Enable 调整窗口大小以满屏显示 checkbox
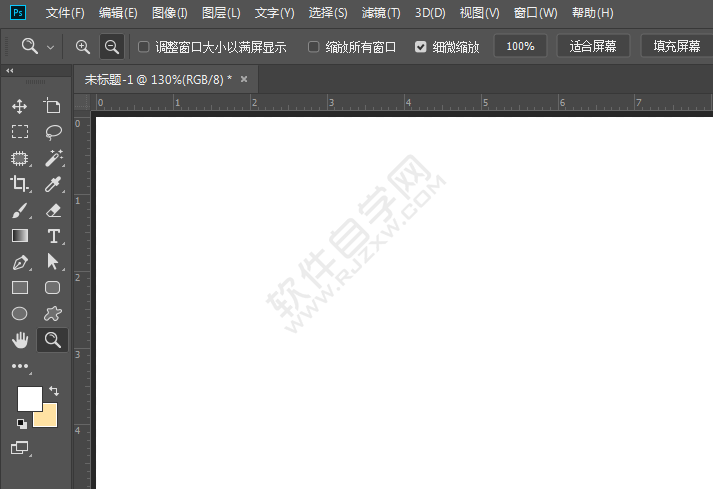Screen dimensions: 713x489 tap(144, 47)
